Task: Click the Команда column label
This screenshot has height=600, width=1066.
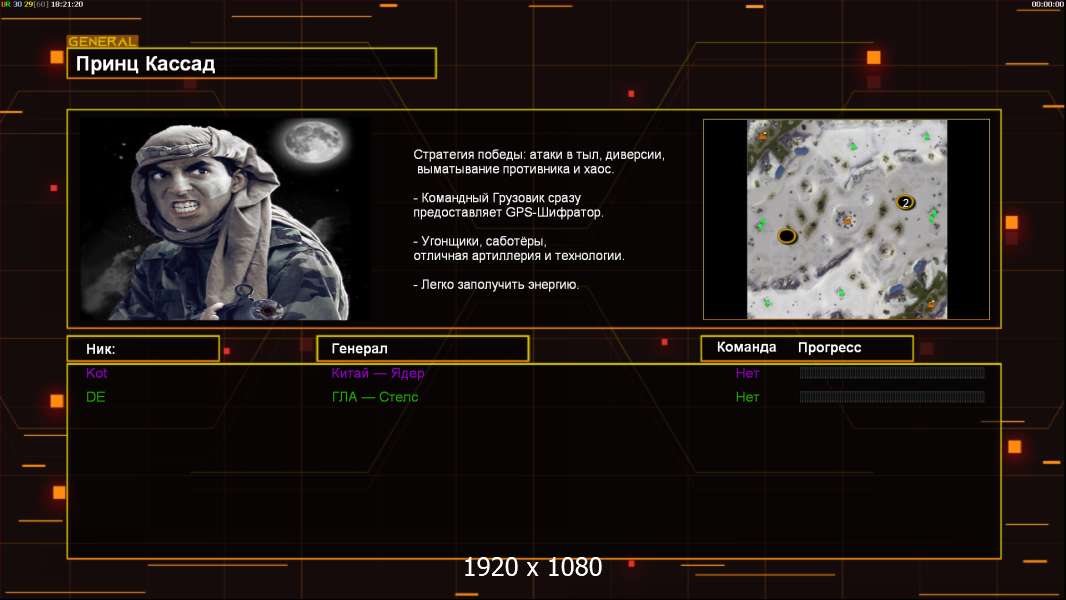Action: point(746,348)
